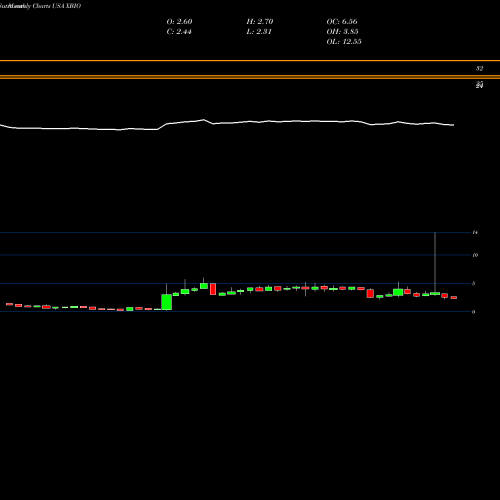This screenshot has height=500, width=500.
Task: Select the high price label H: 2.70
Action: [260, 21]
